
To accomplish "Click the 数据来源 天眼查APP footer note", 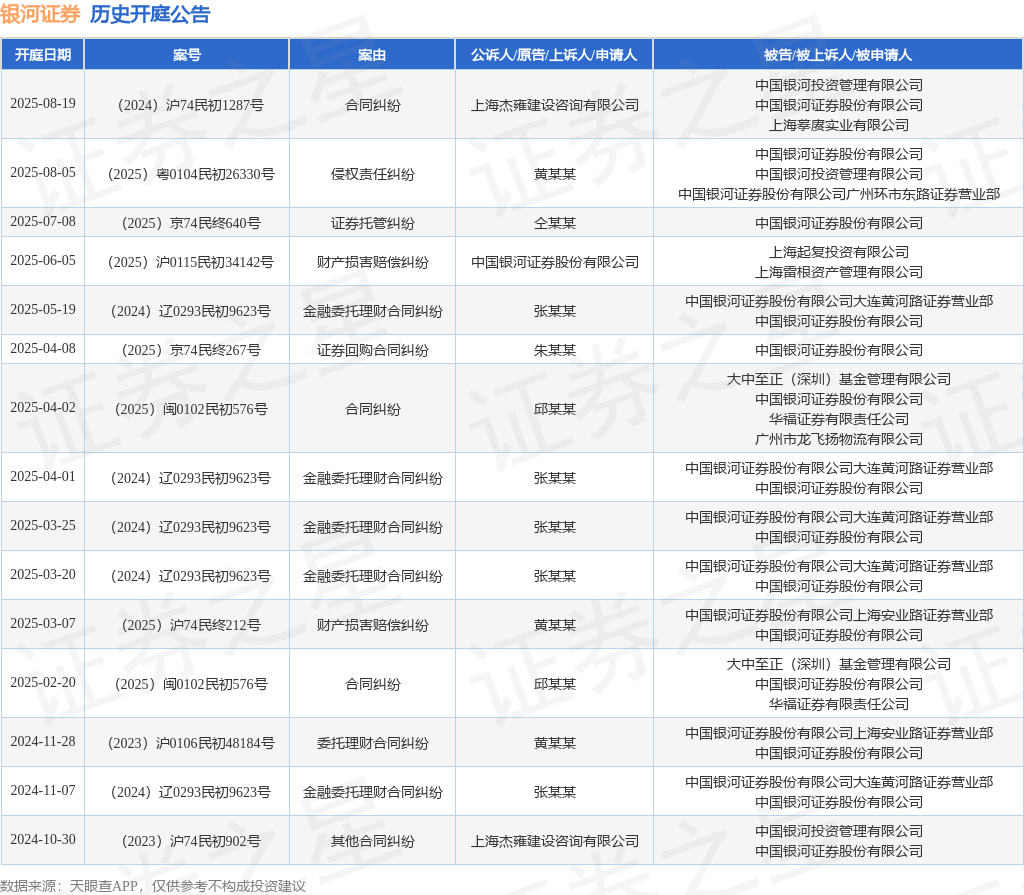I will (x=153, y=886).
